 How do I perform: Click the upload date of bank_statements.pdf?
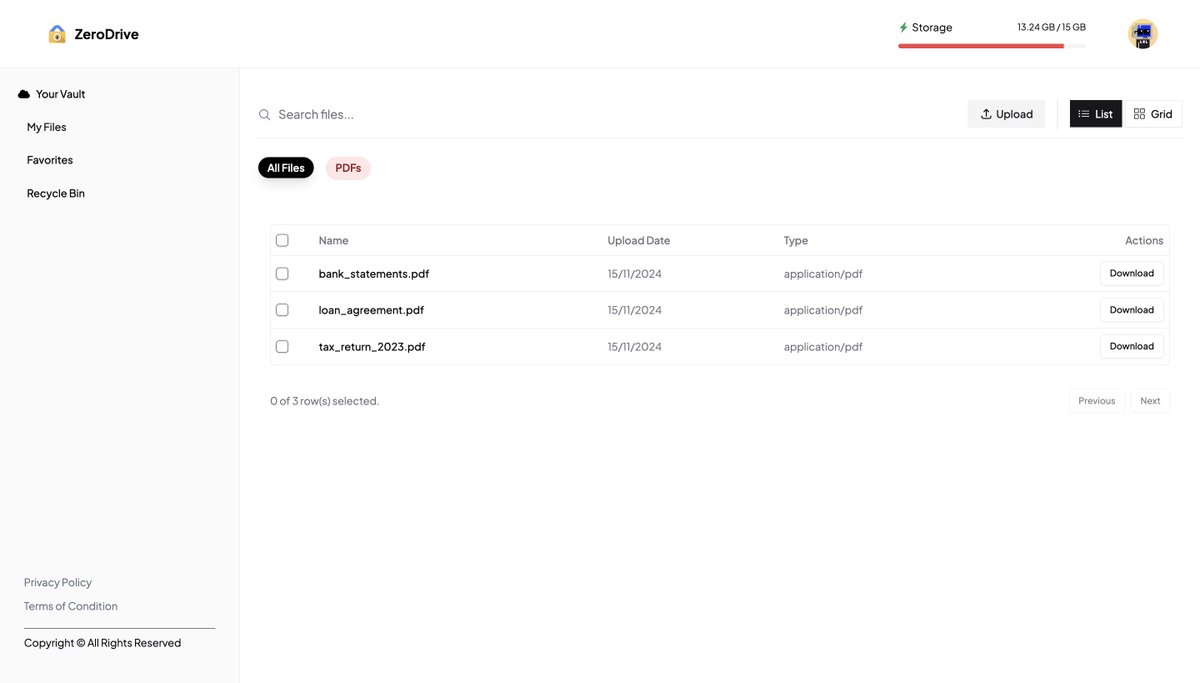click(635, 273)
